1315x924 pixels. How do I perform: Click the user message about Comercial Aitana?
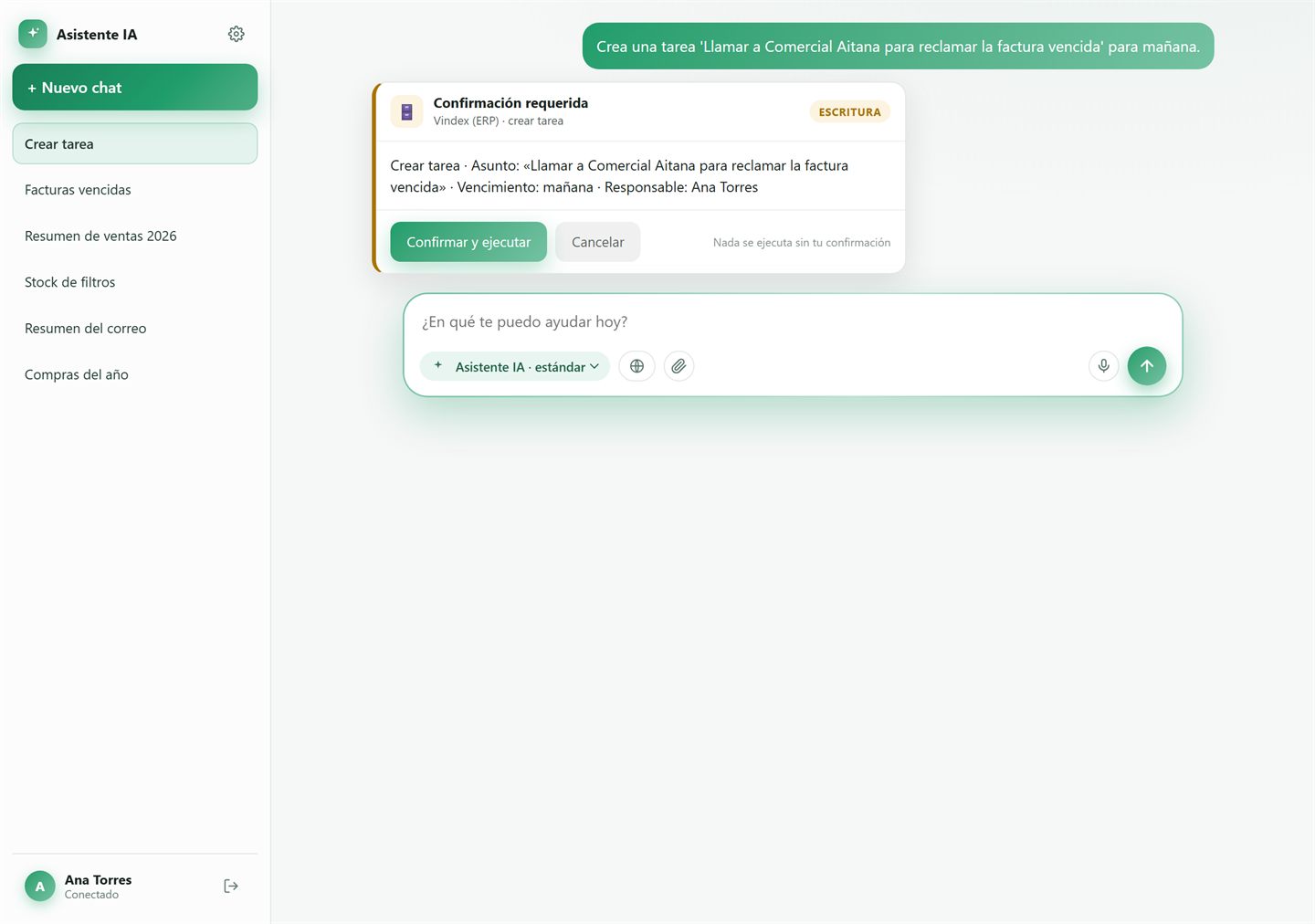(898, 47)
